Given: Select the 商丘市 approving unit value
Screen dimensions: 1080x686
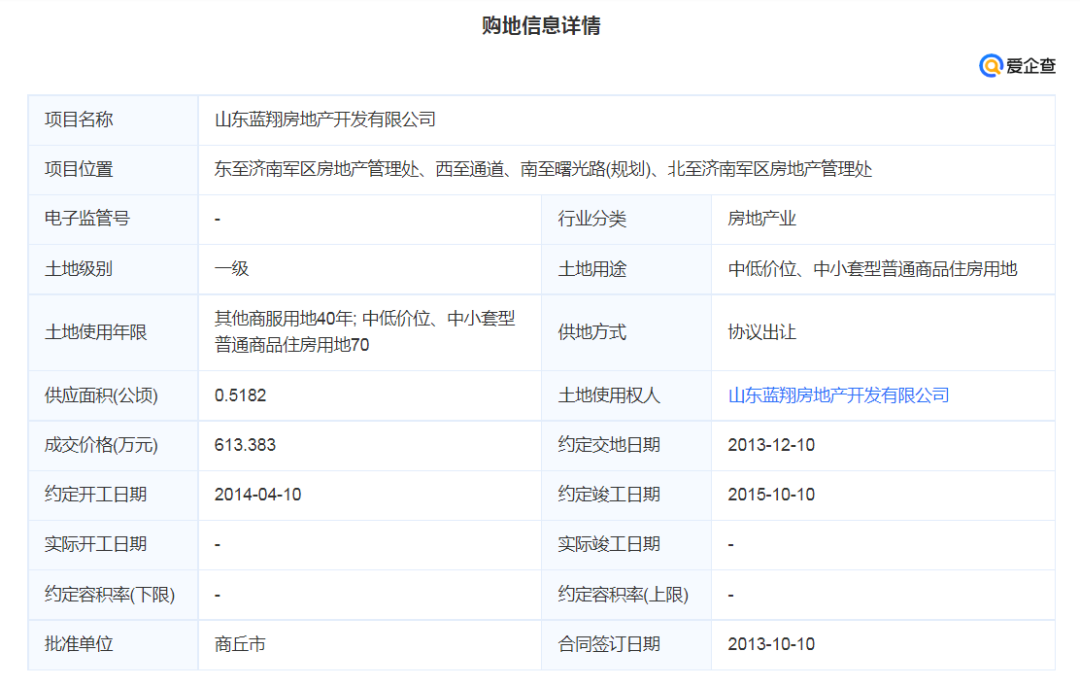Looking at the screenshot, I should click(240, 645).
